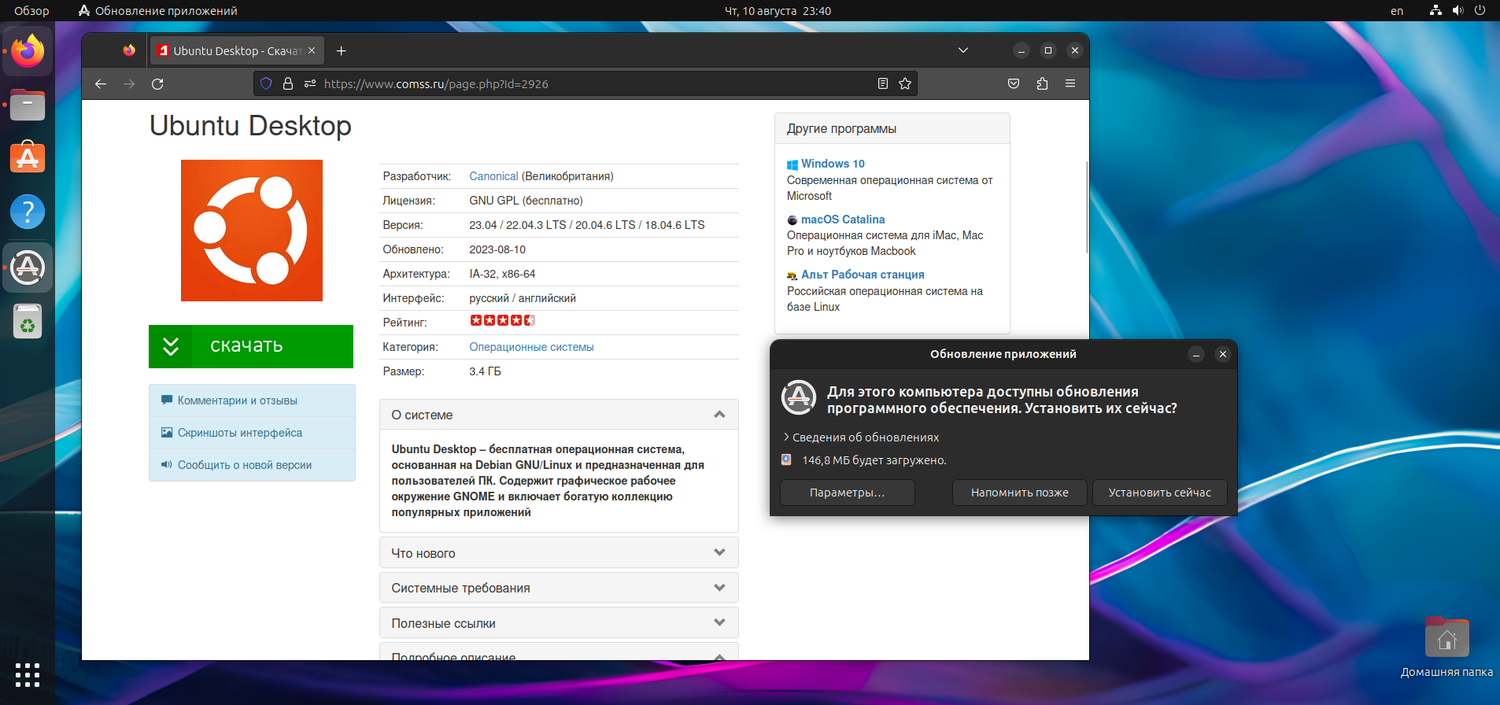Click the star rating widget
The image size is (1500, 705).
tap(503, 321)
